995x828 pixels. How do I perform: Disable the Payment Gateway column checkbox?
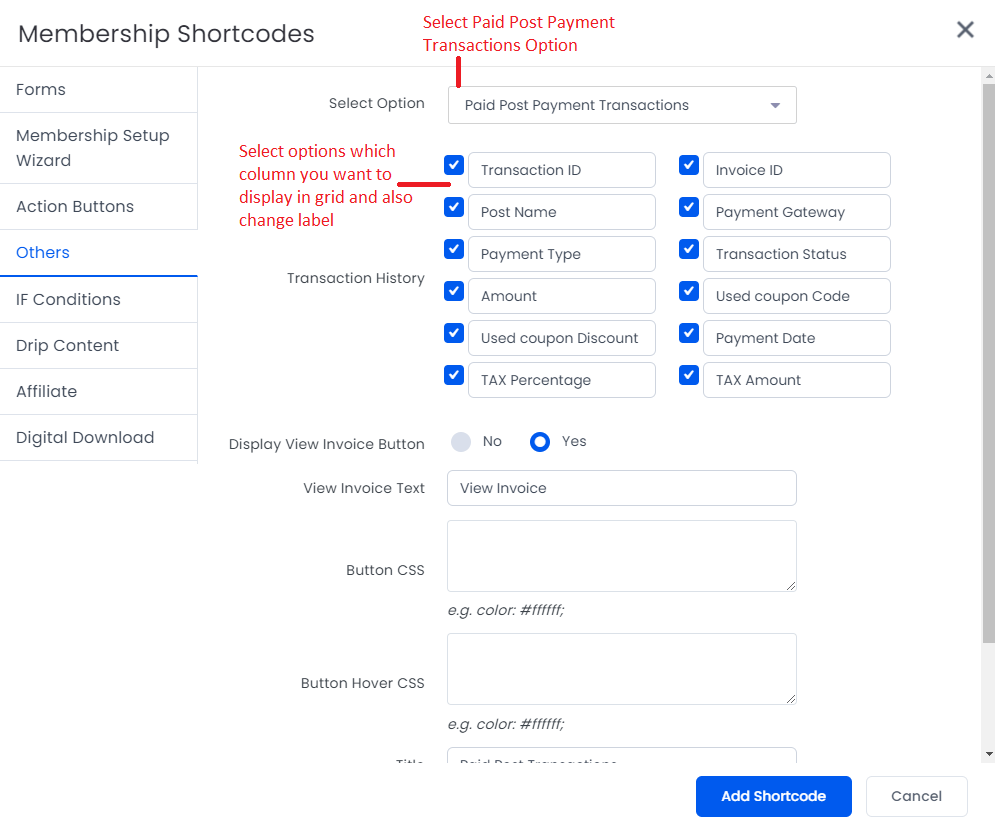[x=689, y=207]
